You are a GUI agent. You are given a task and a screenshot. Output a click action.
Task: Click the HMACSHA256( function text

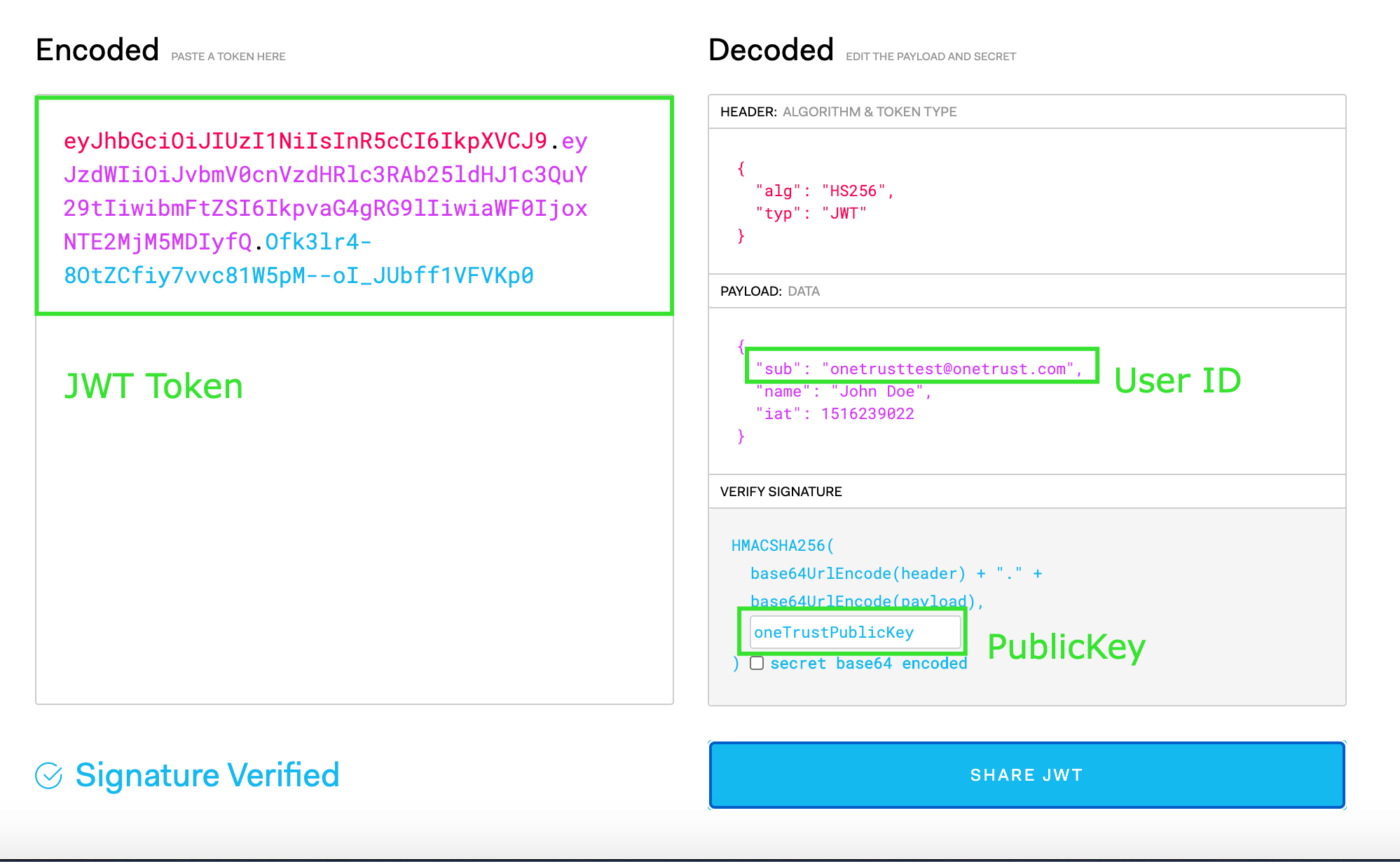[783, 545]
